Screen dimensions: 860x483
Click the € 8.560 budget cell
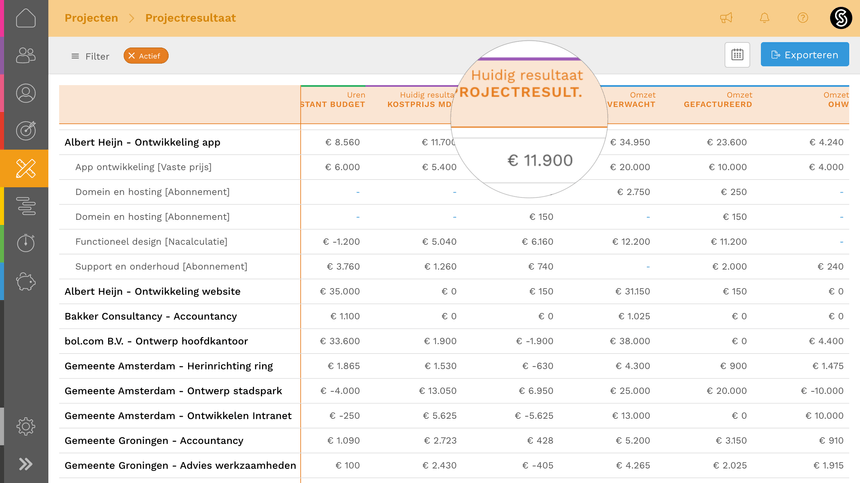(x=343, y=142)
